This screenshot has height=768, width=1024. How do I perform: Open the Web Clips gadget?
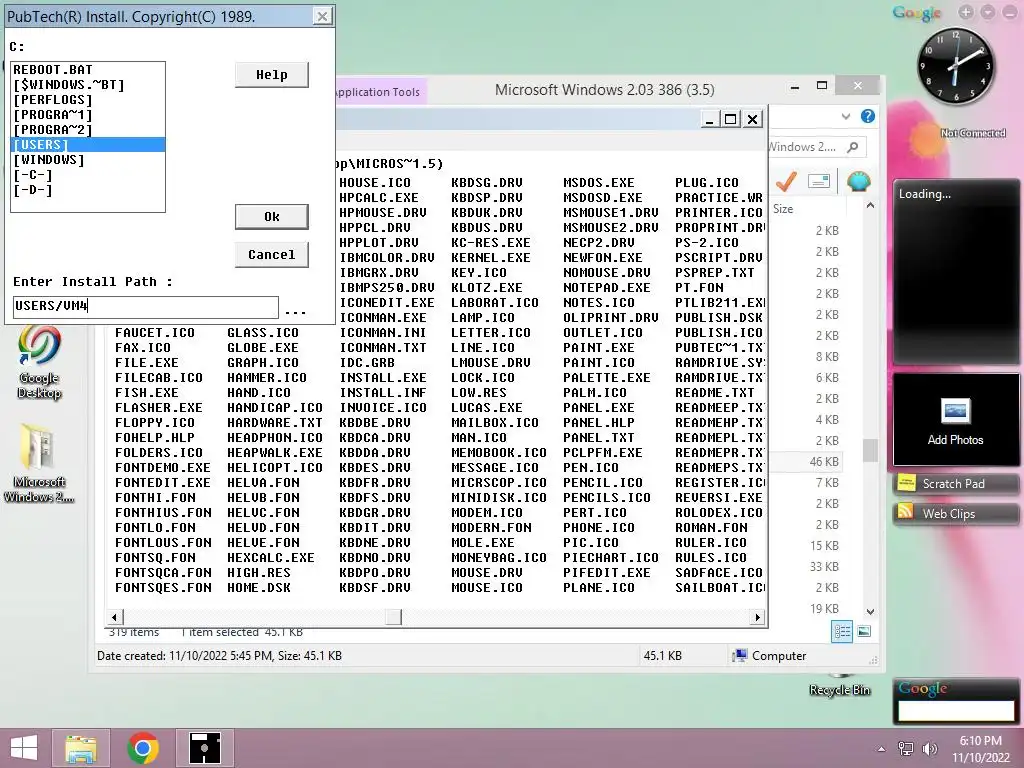coord(955,513)
